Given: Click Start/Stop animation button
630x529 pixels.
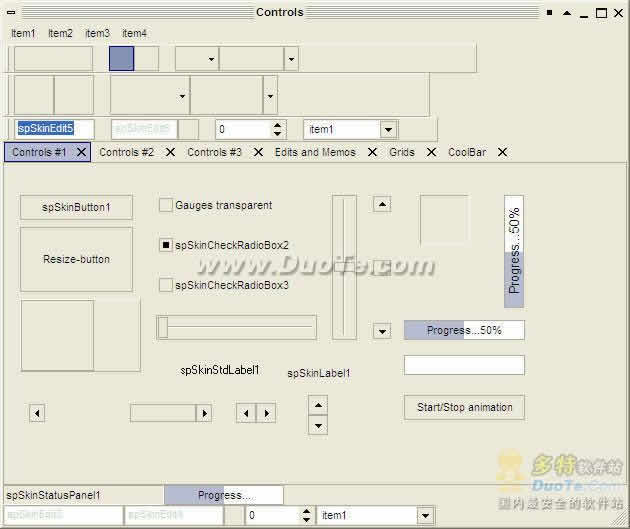Looking at the screenshot, I should [x=464, y=407].
